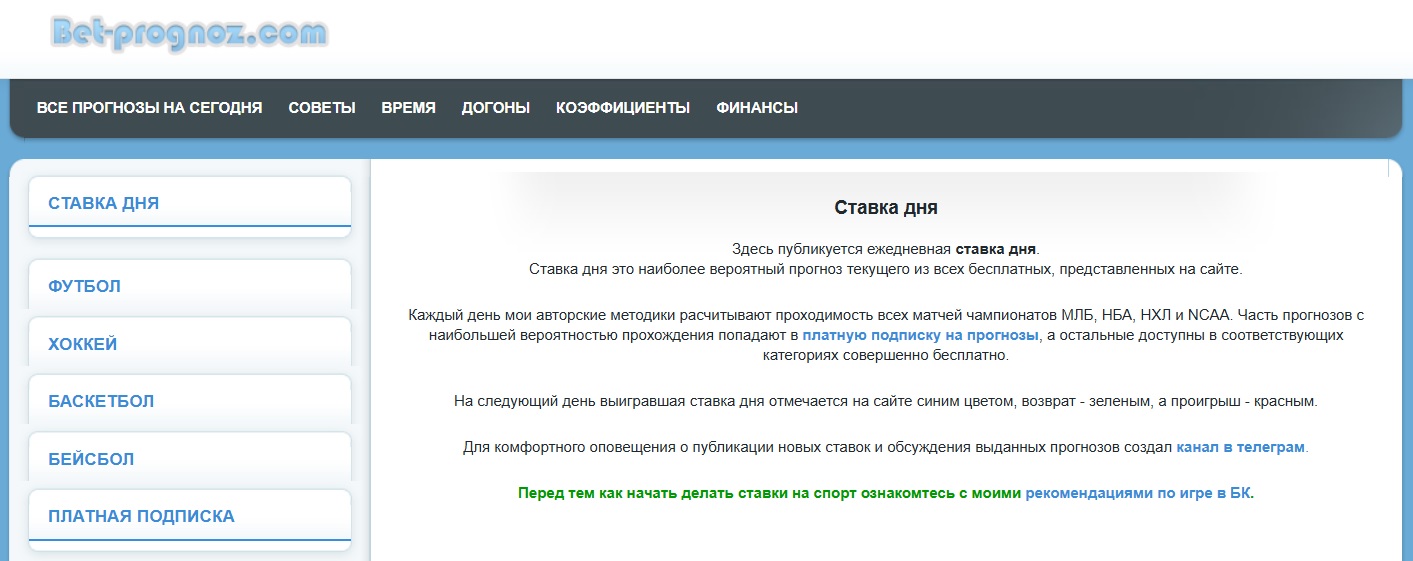Open the ДОГОНЫ section

pos(496,108)
